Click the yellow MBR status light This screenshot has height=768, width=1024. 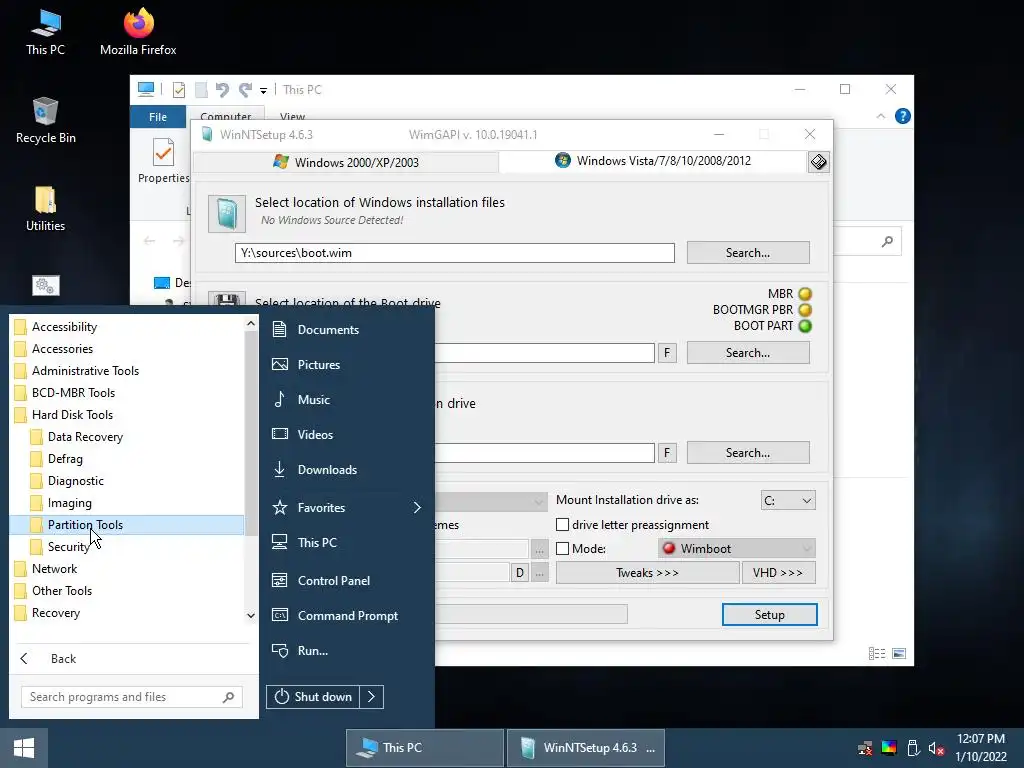tap(805, 294)
